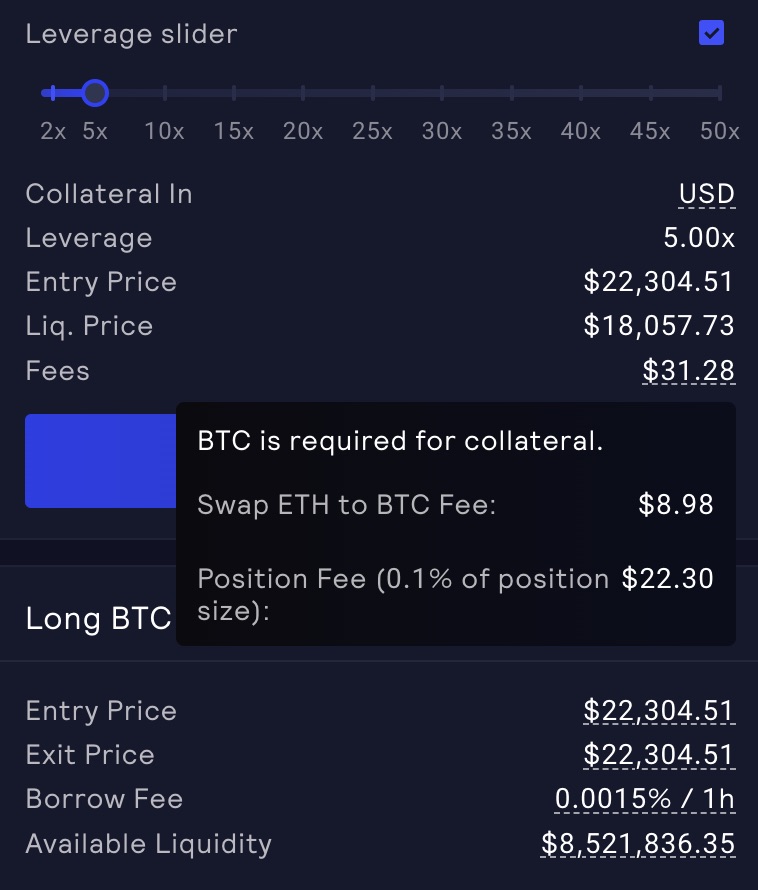Set leverage slider to 15x mark

point(234,94)
